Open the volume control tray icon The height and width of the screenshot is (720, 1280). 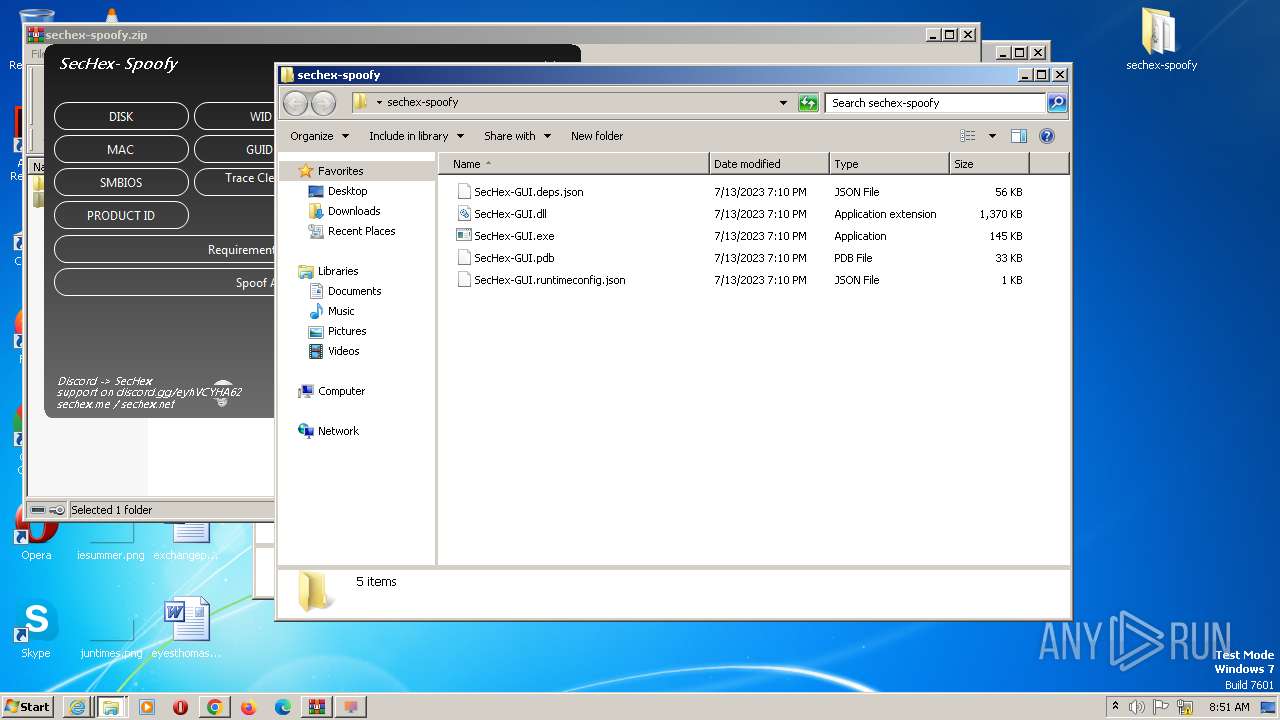[x=1137, y=707]
